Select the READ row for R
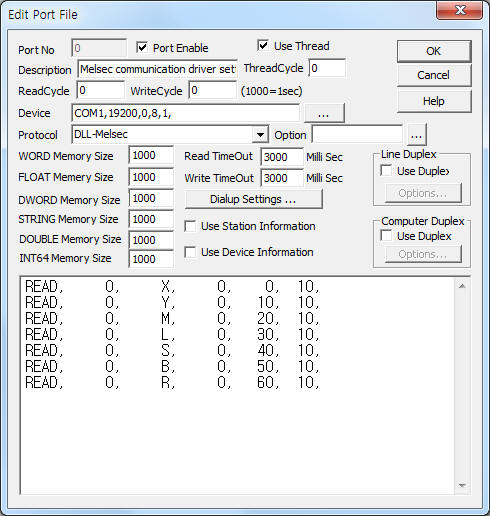The width and height of the screenshot is (490, 516). 172,382
